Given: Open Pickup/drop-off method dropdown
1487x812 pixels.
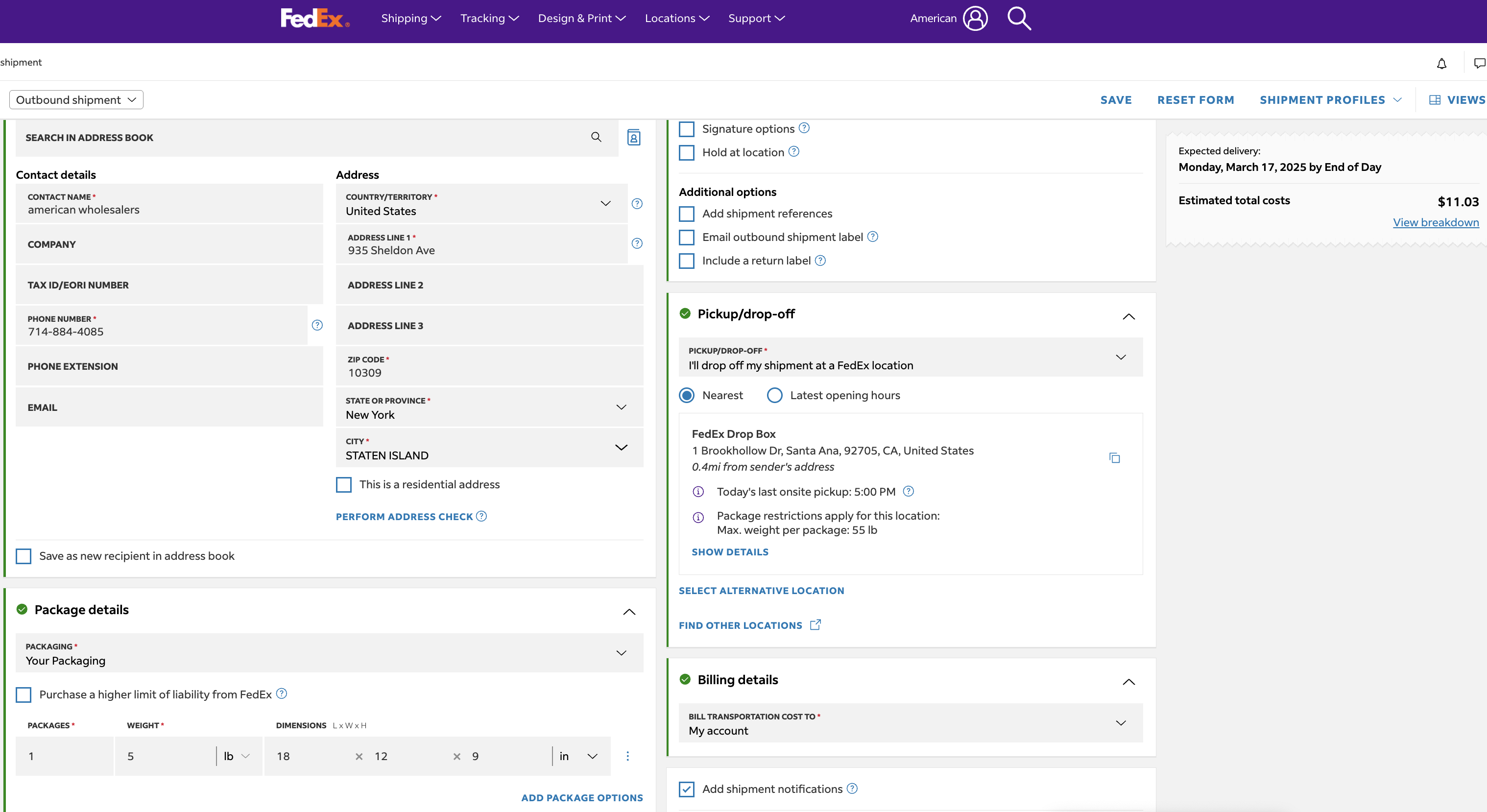Looking at the screenshot, I should coord(911,358).
